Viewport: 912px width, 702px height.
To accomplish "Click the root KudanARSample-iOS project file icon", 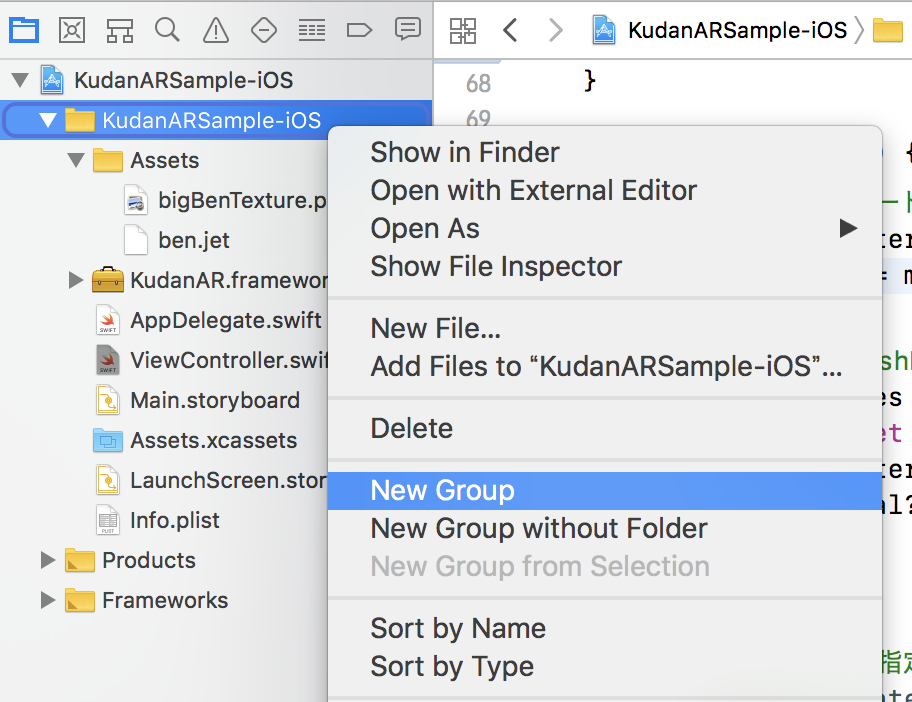I will (x=52, y=80).
